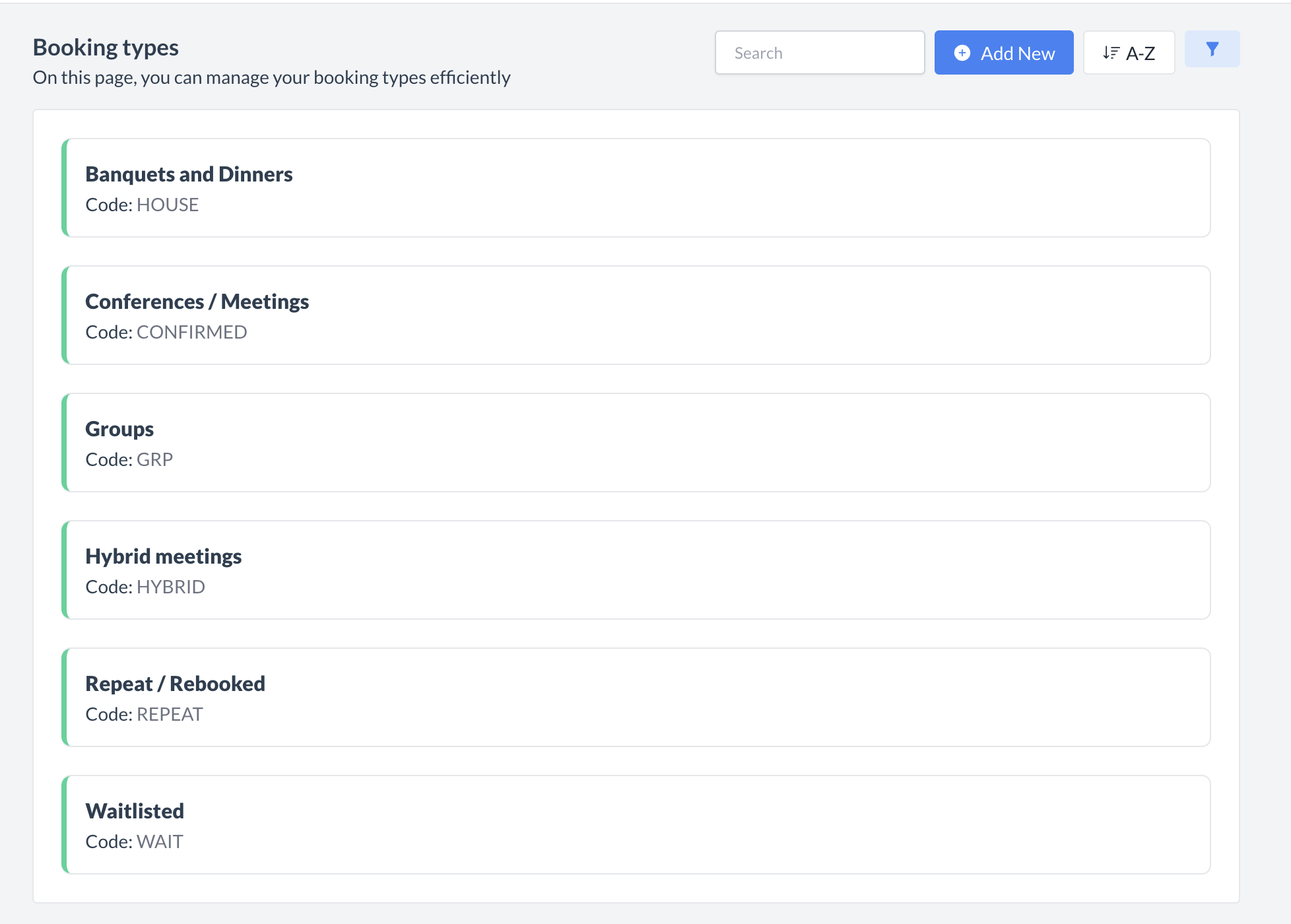Click the code GRP label

click(129, 459)
